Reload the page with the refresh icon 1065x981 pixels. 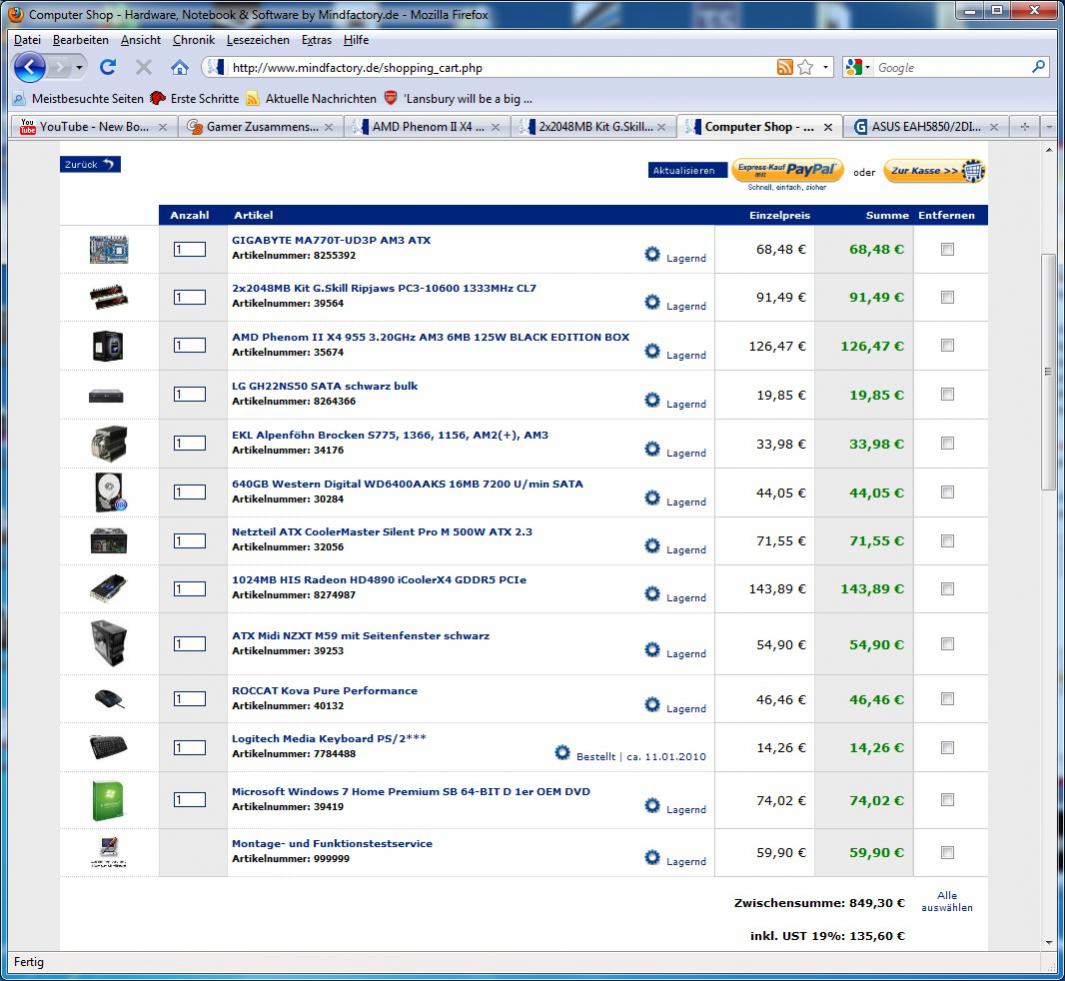[108, 67]
